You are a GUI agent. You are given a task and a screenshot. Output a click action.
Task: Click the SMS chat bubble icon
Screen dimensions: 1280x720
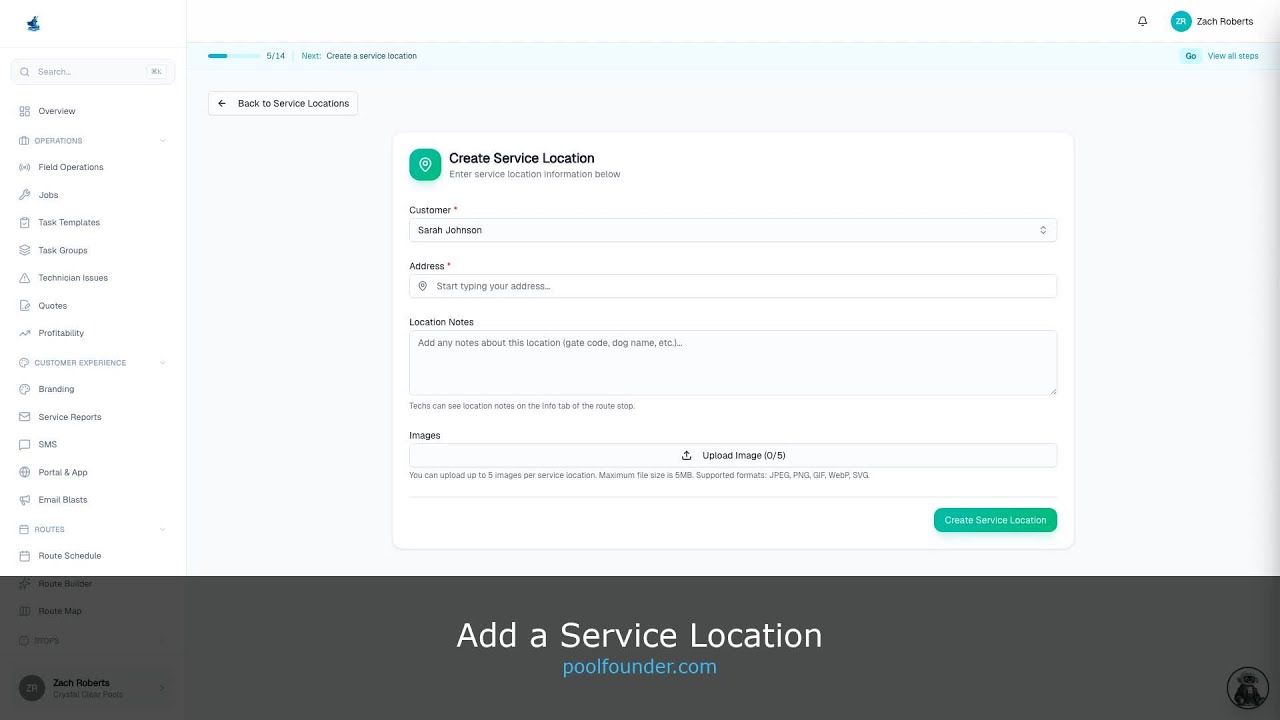25,444
